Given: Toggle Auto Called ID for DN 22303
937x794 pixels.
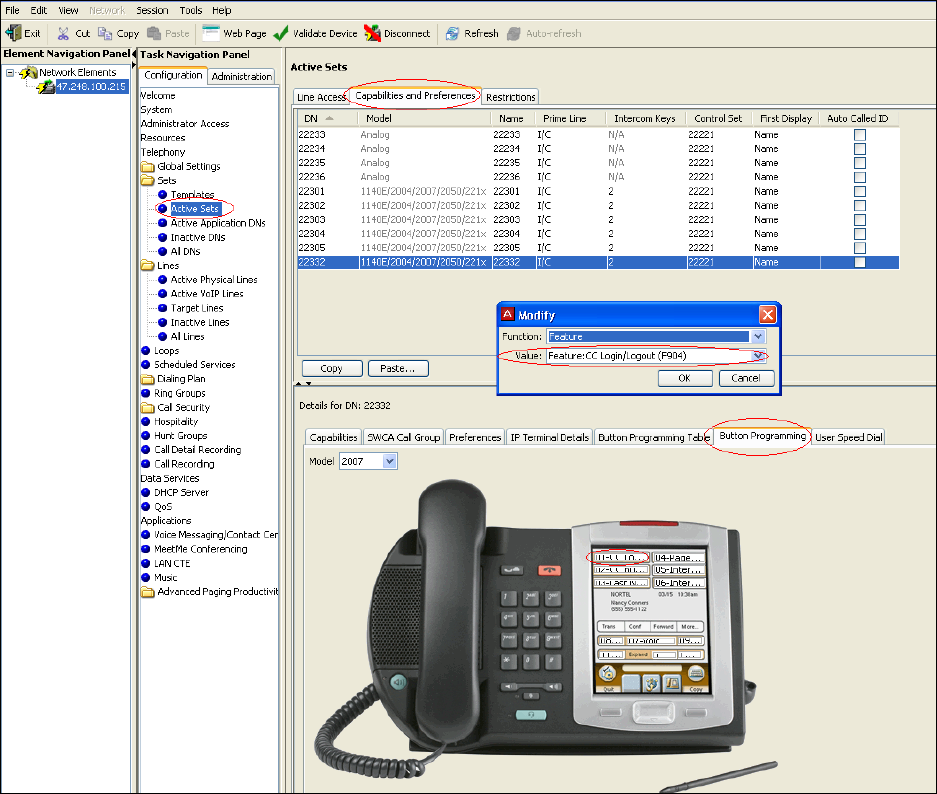Looking at the screenshot, I should 859,220.
